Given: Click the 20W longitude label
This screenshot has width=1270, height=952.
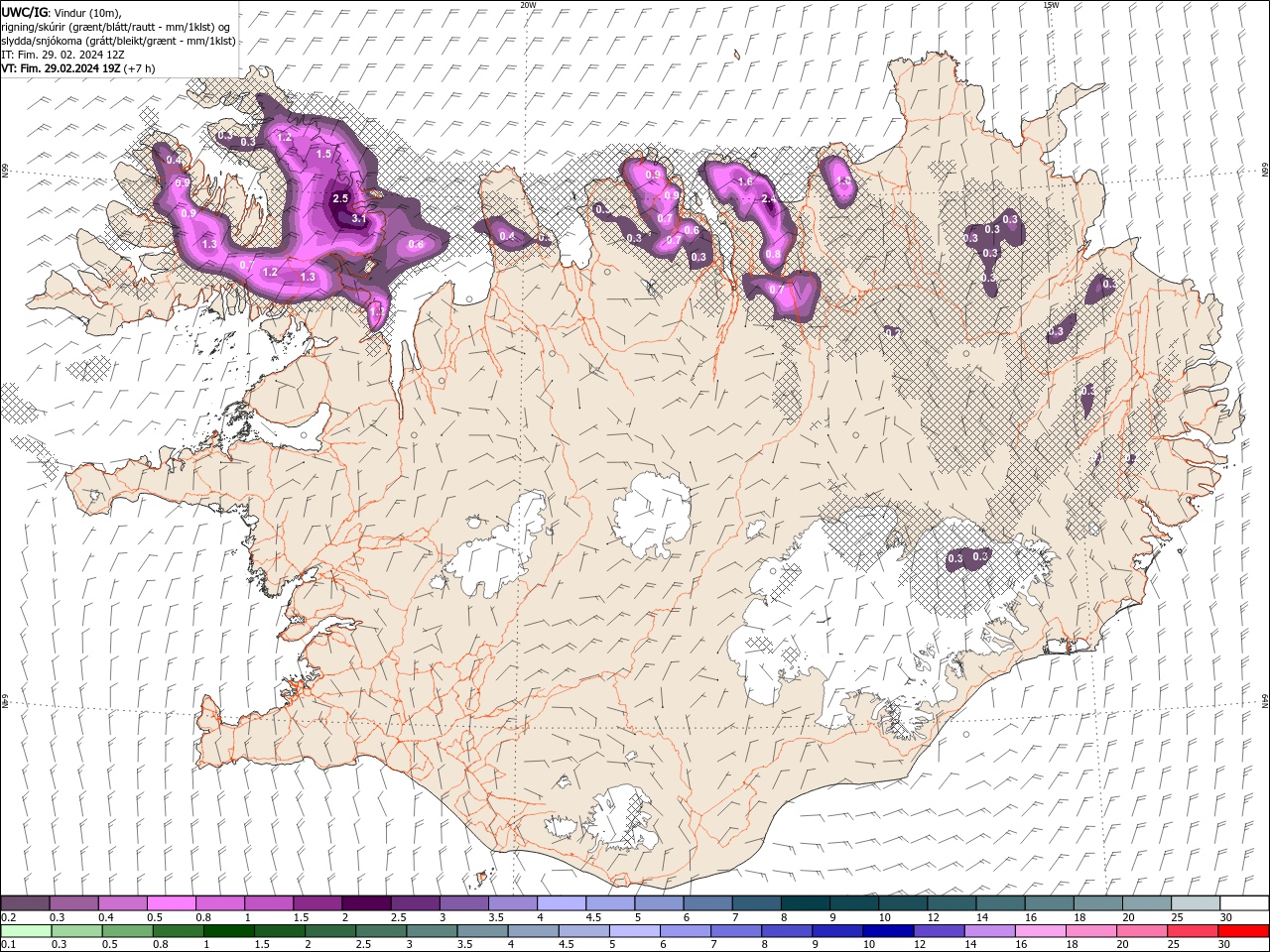Looking at the screenshot, I should click(x=528, y=5).
